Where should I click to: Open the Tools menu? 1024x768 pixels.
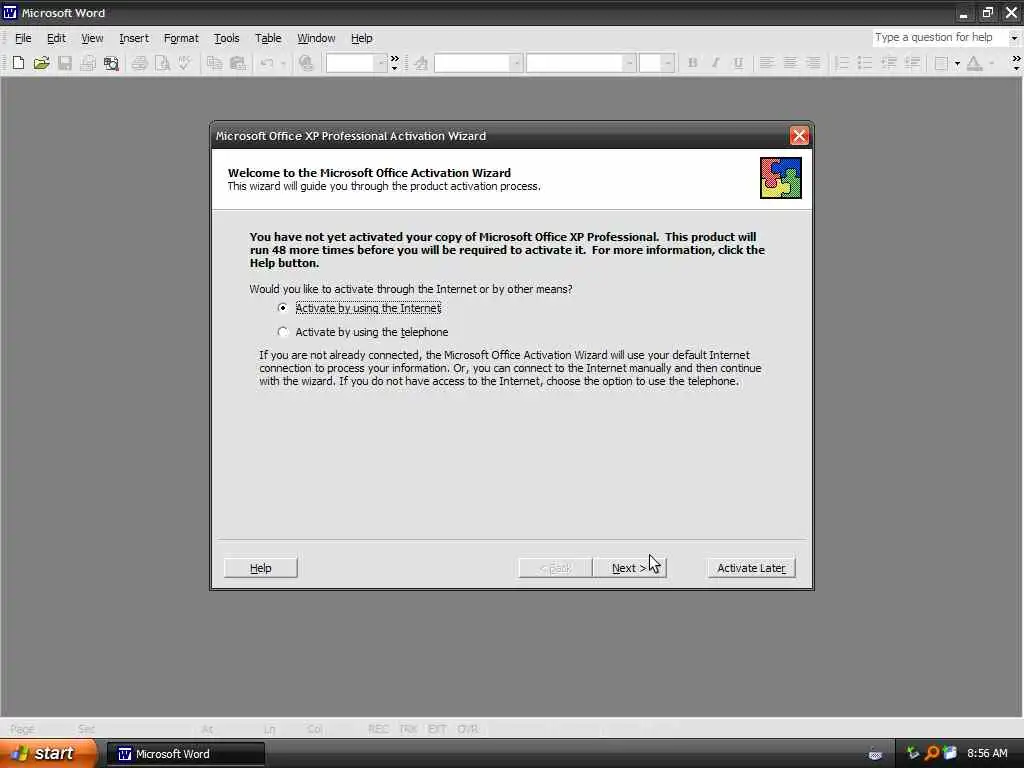[227, 39]
